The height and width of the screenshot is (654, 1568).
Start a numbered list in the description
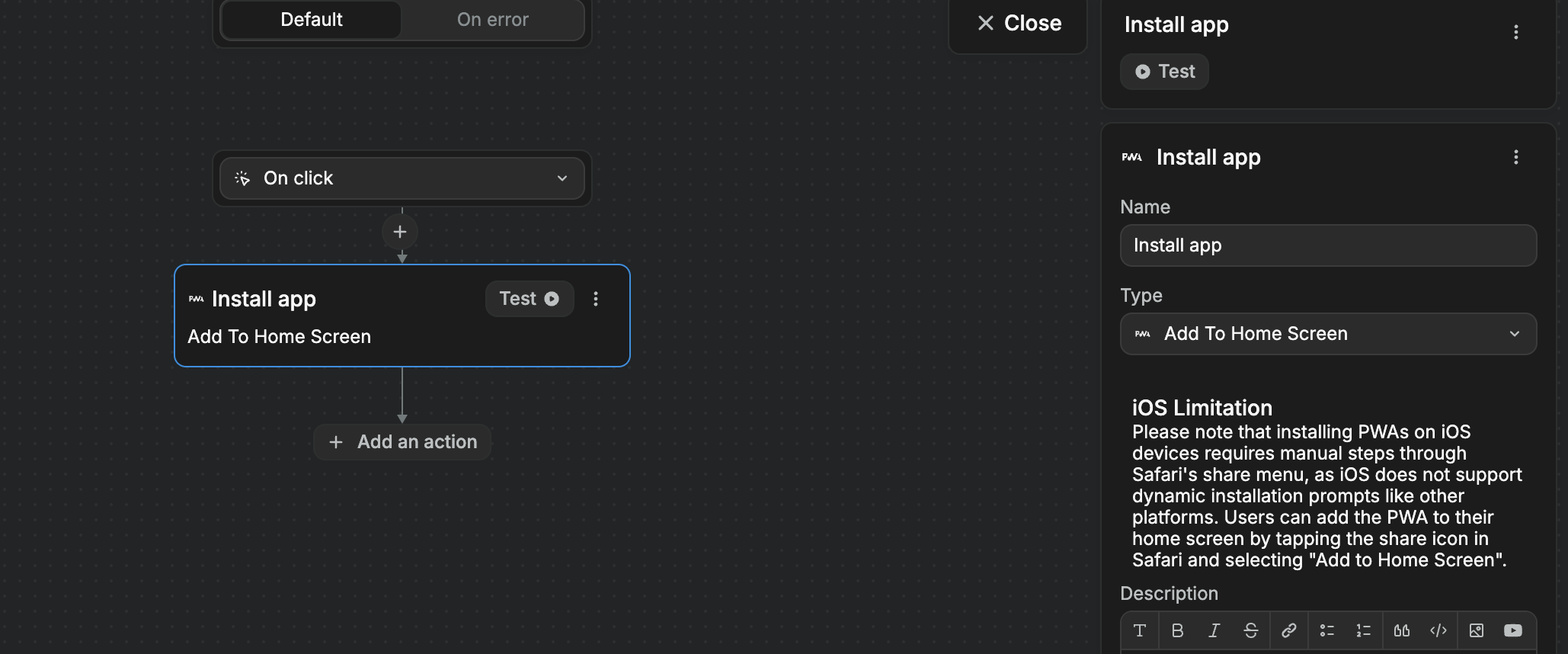point(1364,630)
